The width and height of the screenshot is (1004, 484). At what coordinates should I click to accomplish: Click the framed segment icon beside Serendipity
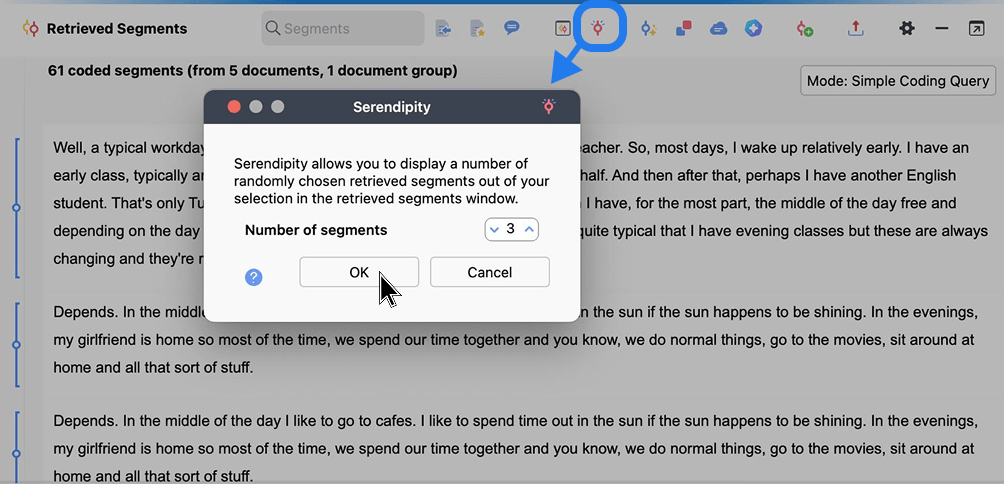(563, 28)
